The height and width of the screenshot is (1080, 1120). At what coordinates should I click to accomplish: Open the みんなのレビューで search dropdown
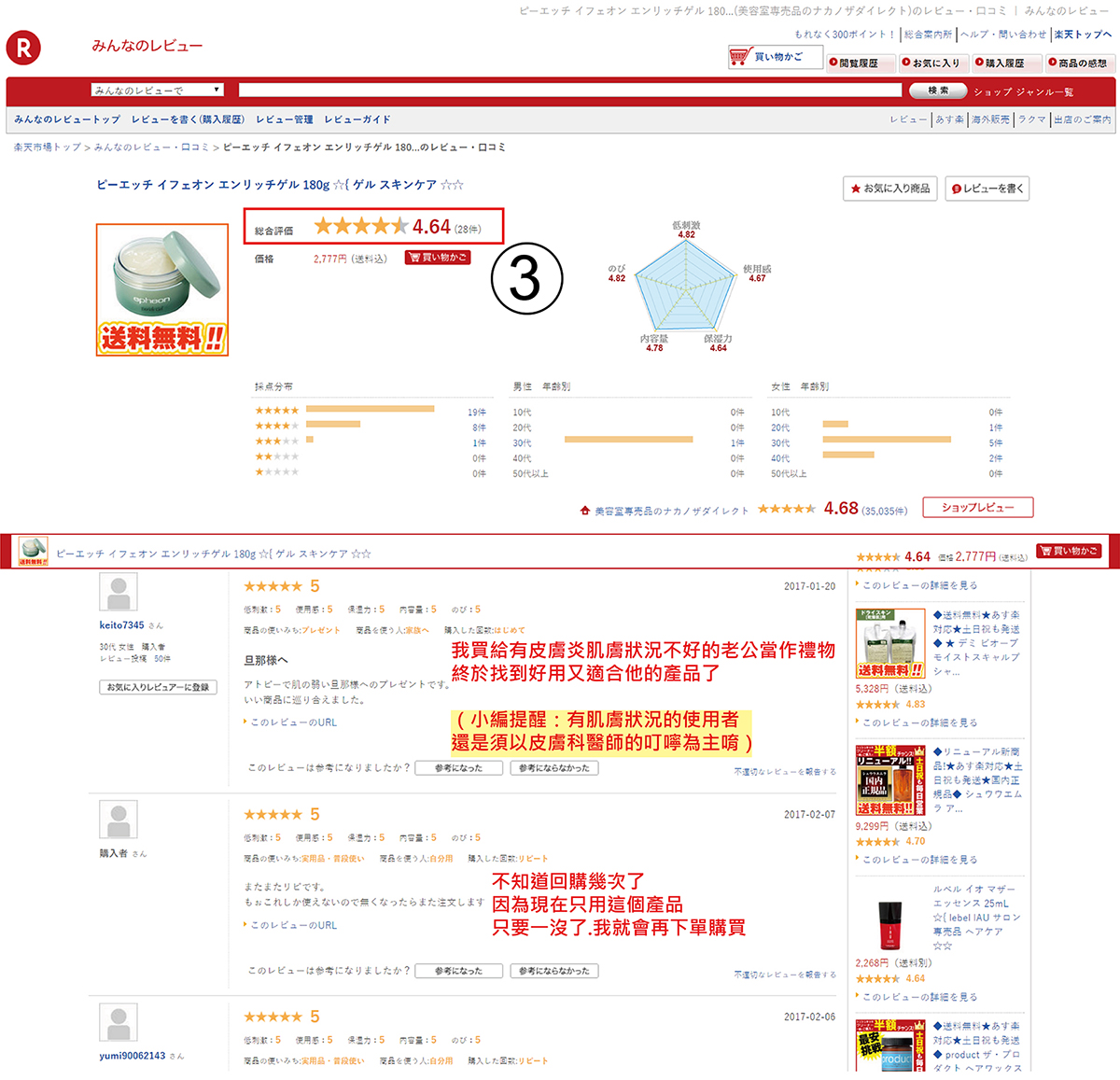tap(157, 91)
